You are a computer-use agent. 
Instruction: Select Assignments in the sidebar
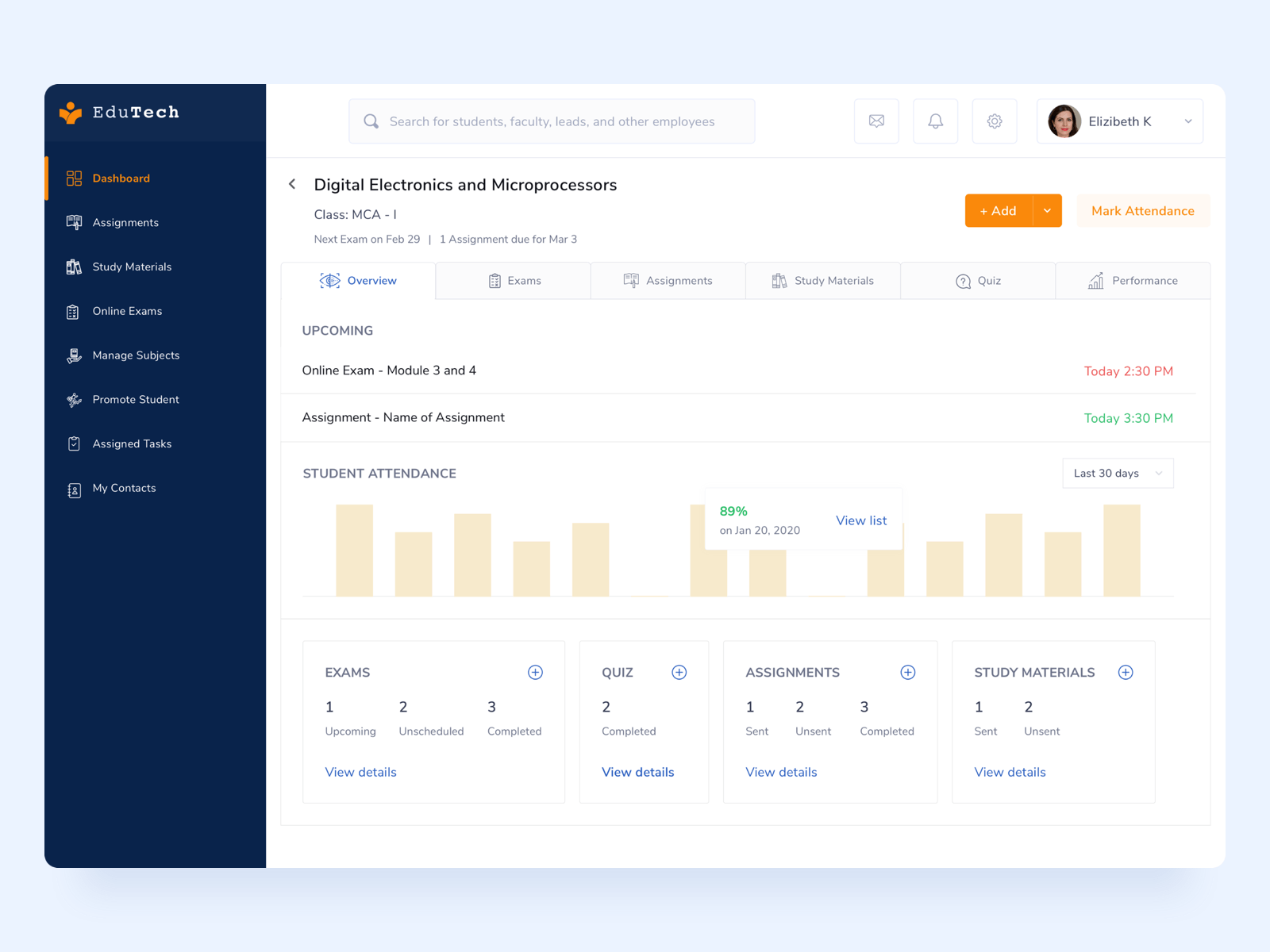(x=125, y=222)
